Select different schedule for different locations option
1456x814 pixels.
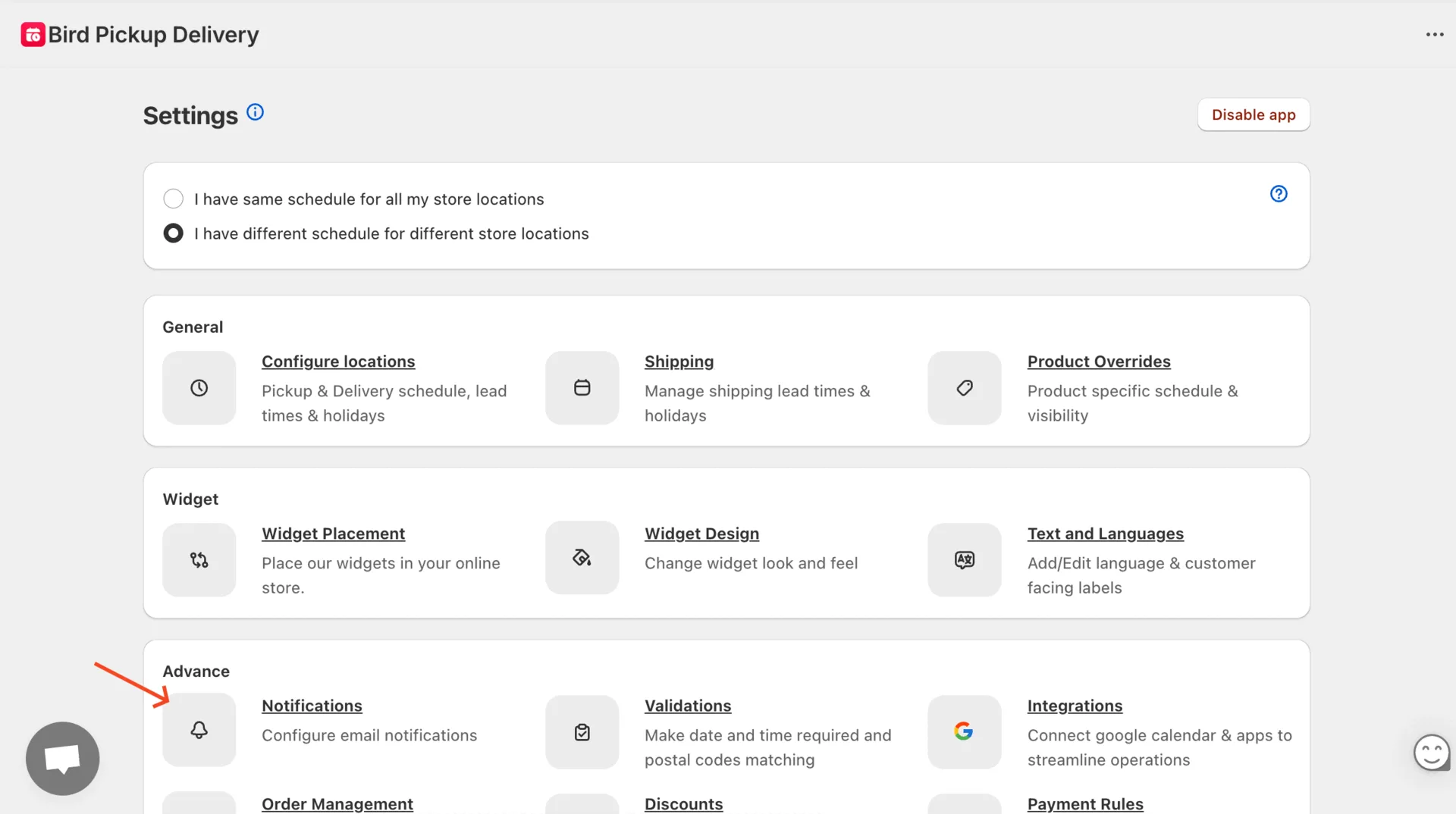pyautogui.click(x=173, y=233)
